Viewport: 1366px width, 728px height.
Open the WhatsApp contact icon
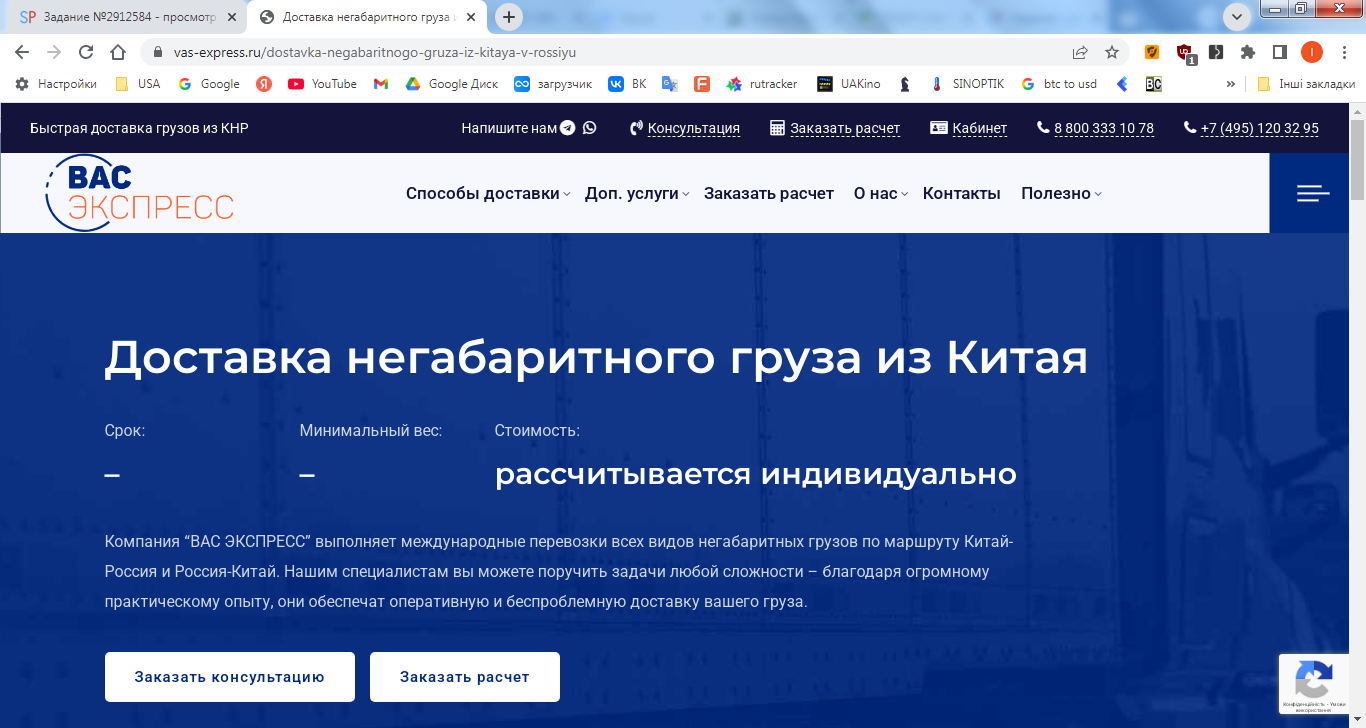pos(589,128)
